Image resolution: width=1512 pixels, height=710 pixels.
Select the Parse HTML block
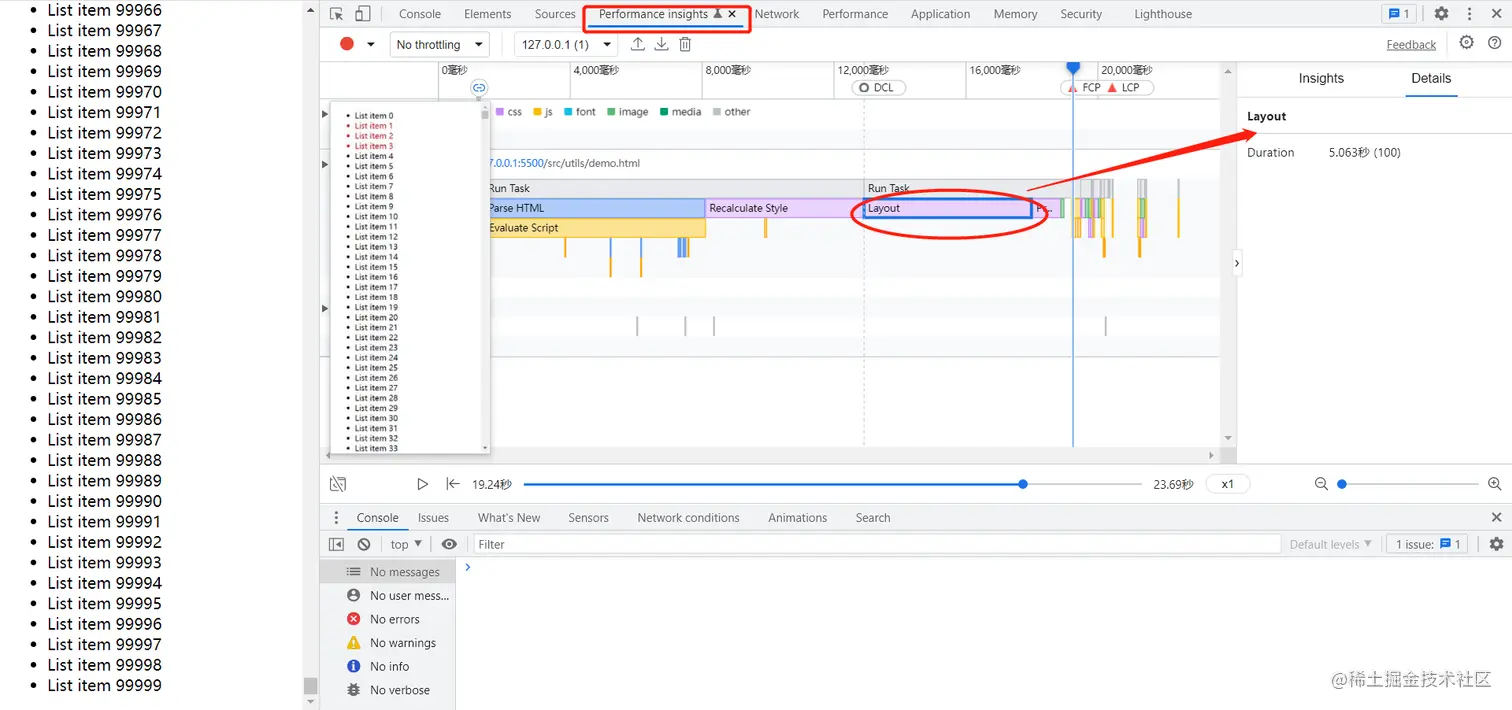(x=595, y=208)
